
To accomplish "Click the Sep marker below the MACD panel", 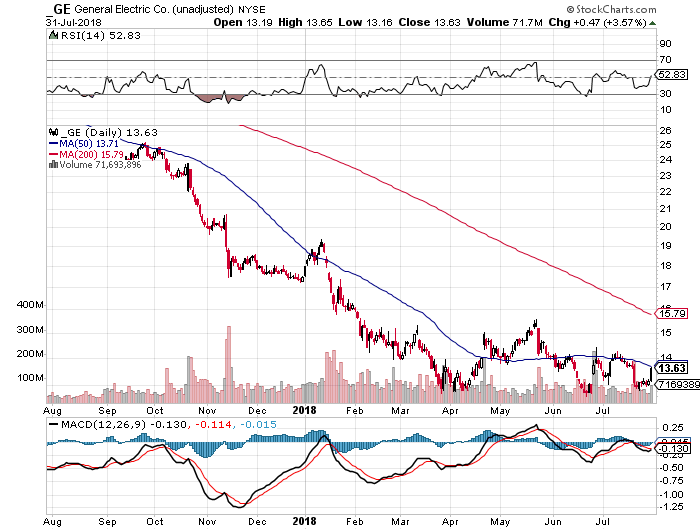I will coord(107,522).
